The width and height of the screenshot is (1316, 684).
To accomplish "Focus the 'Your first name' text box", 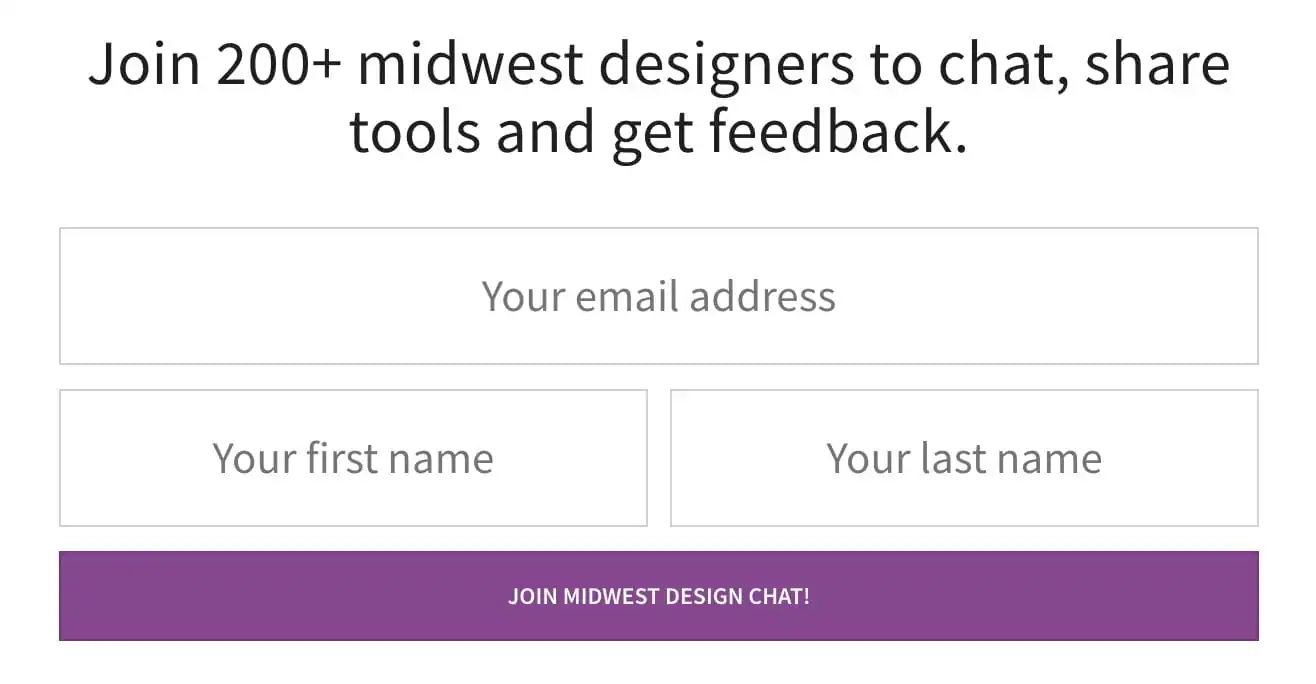I will tap(353, 458).
